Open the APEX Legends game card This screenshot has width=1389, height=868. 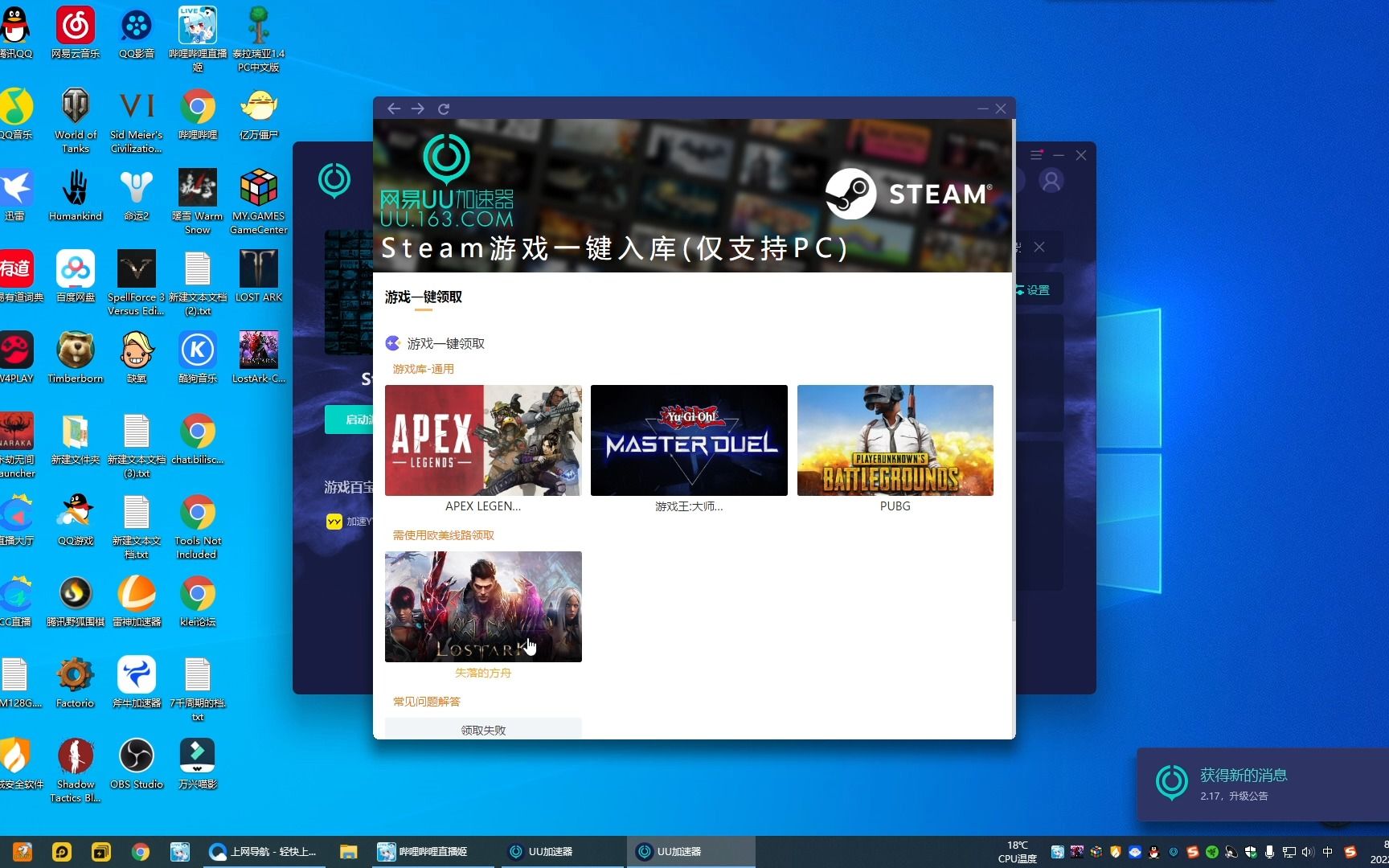click(x=483, y=440)
